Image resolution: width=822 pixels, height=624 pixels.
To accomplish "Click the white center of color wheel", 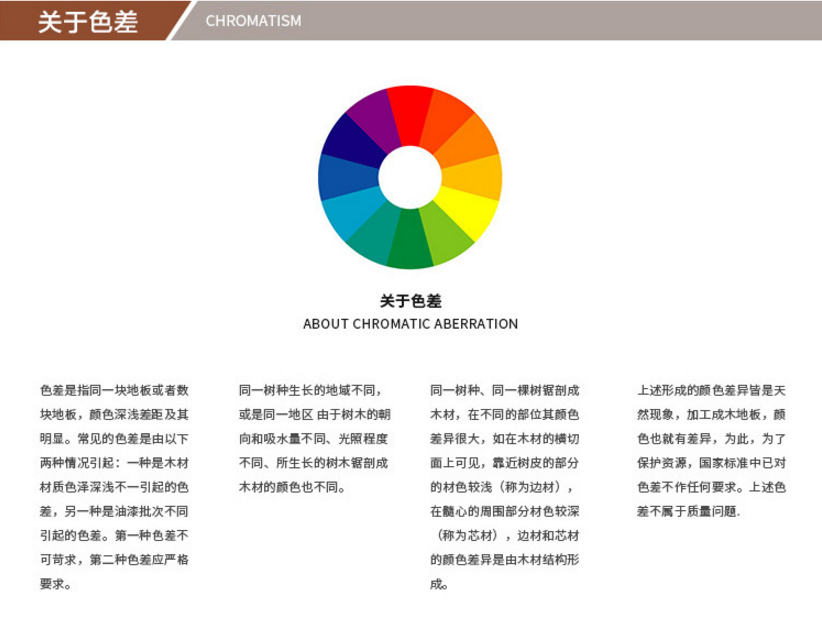I will 410,177.
